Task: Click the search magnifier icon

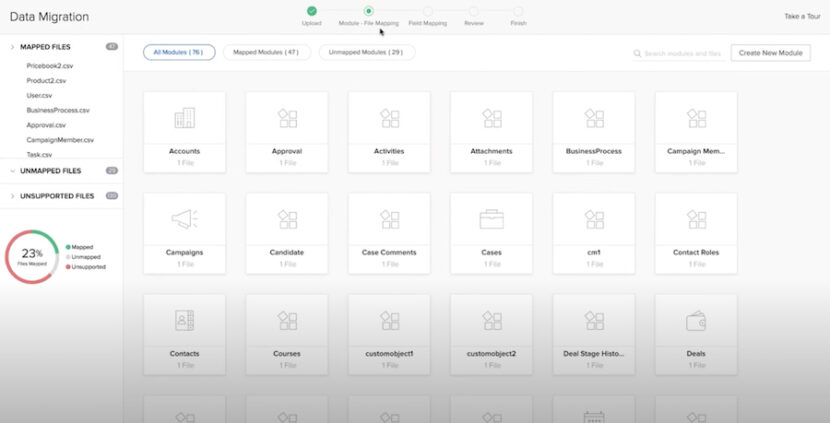Action: 637,53
